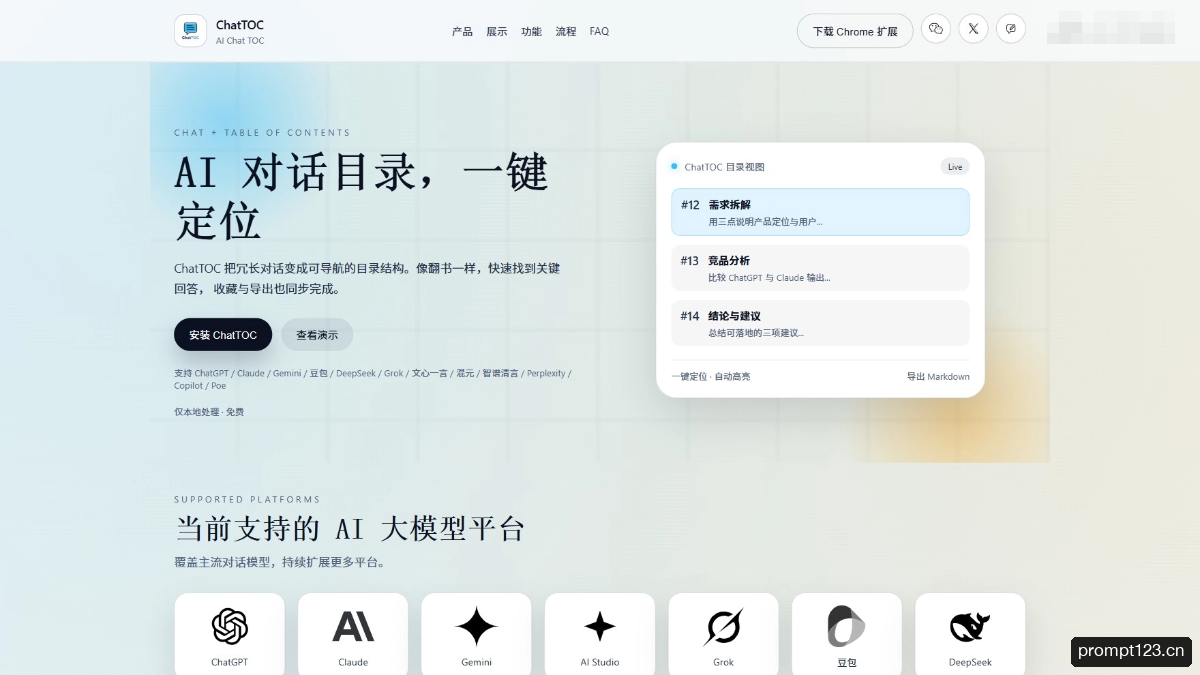Select the Gemini platform card
This screenshot has width=1200, height=675.
(476, 634)
